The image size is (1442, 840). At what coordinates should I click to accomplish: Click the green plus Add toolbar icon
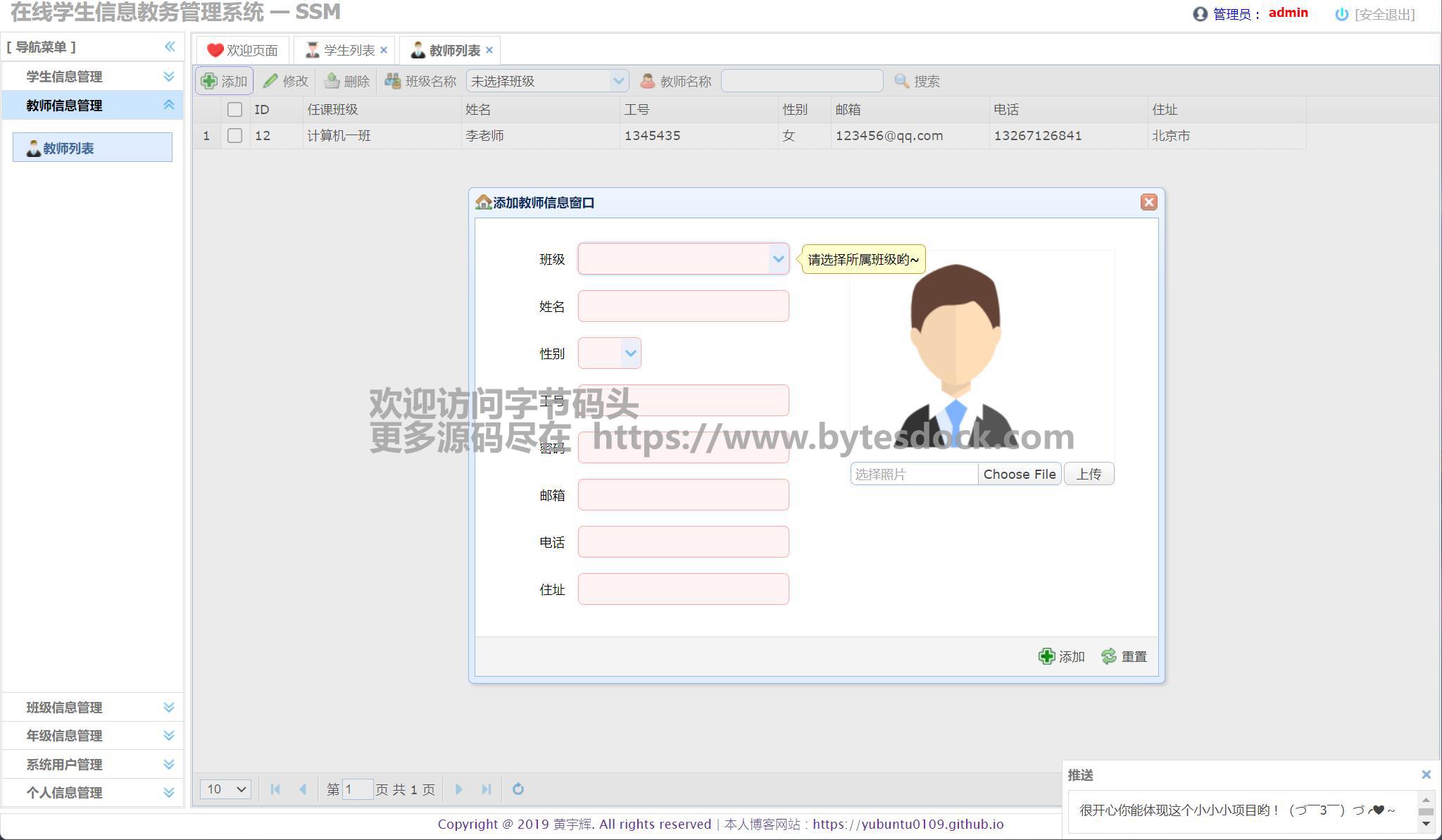[x=209, y=81]
